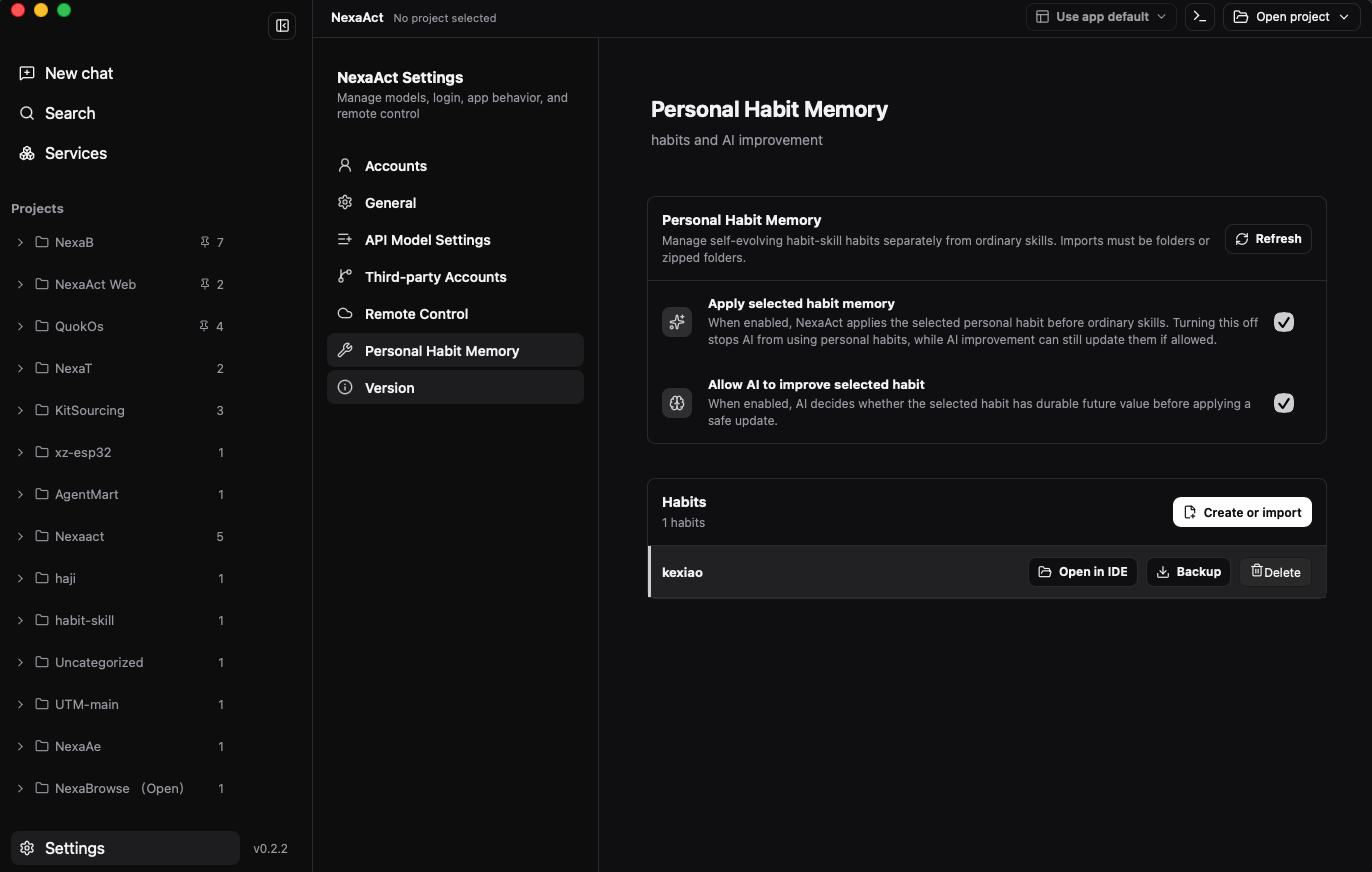Expand the NexaAct Web project chevron
1372x872 pixels.
20,284
